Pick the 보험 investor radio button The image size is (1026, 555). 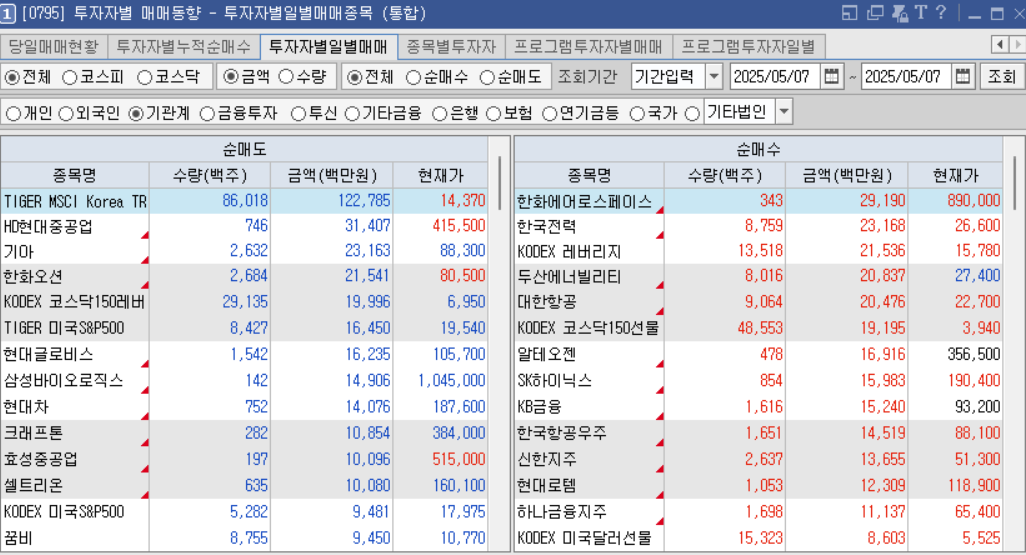coord(494,114)
